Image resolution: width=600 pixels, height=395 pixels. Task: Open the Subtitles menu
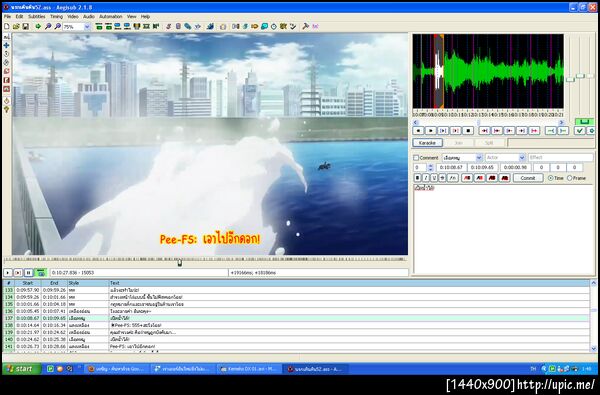(37, 17)
